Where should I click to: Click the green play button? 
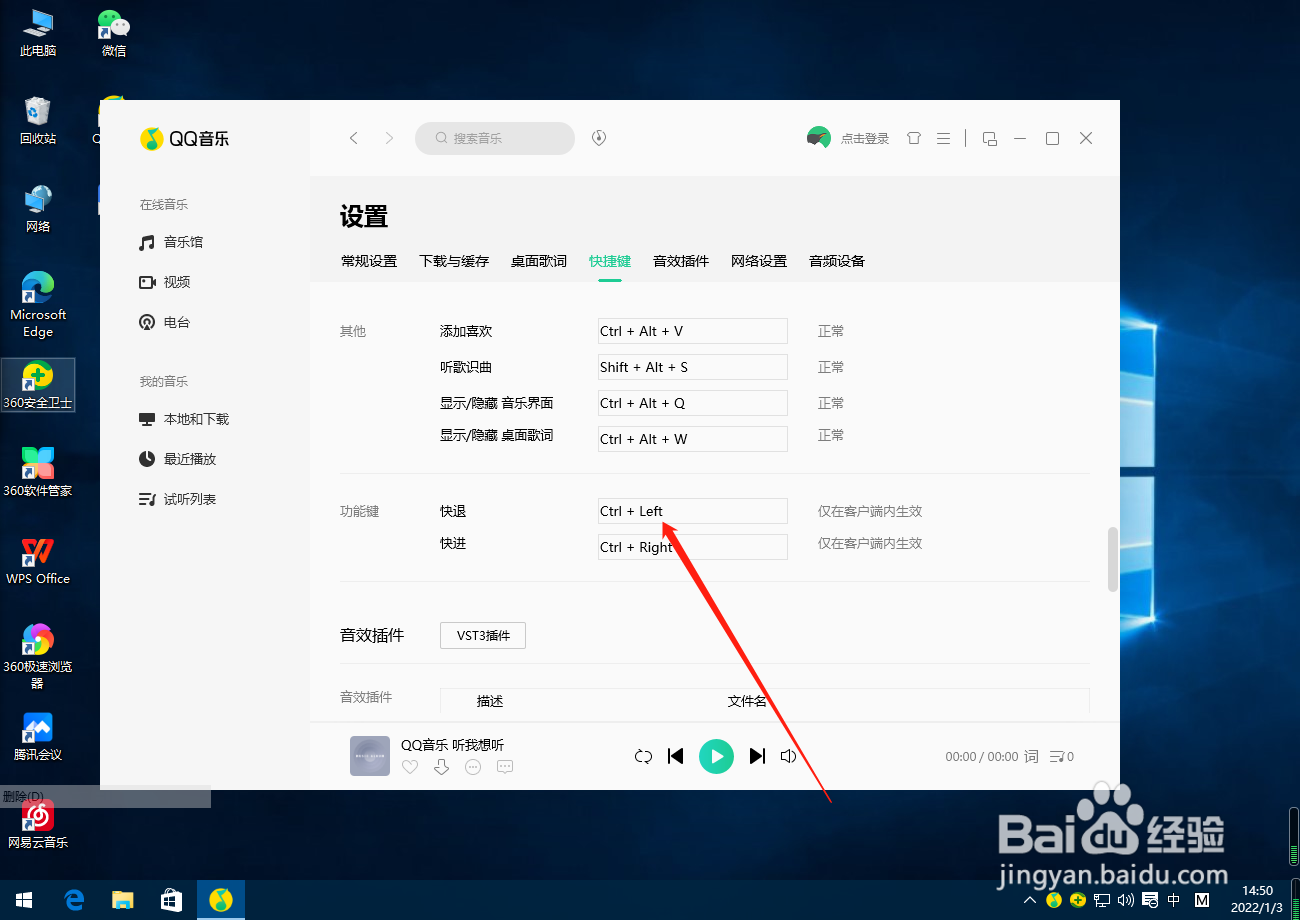point(716,756)
